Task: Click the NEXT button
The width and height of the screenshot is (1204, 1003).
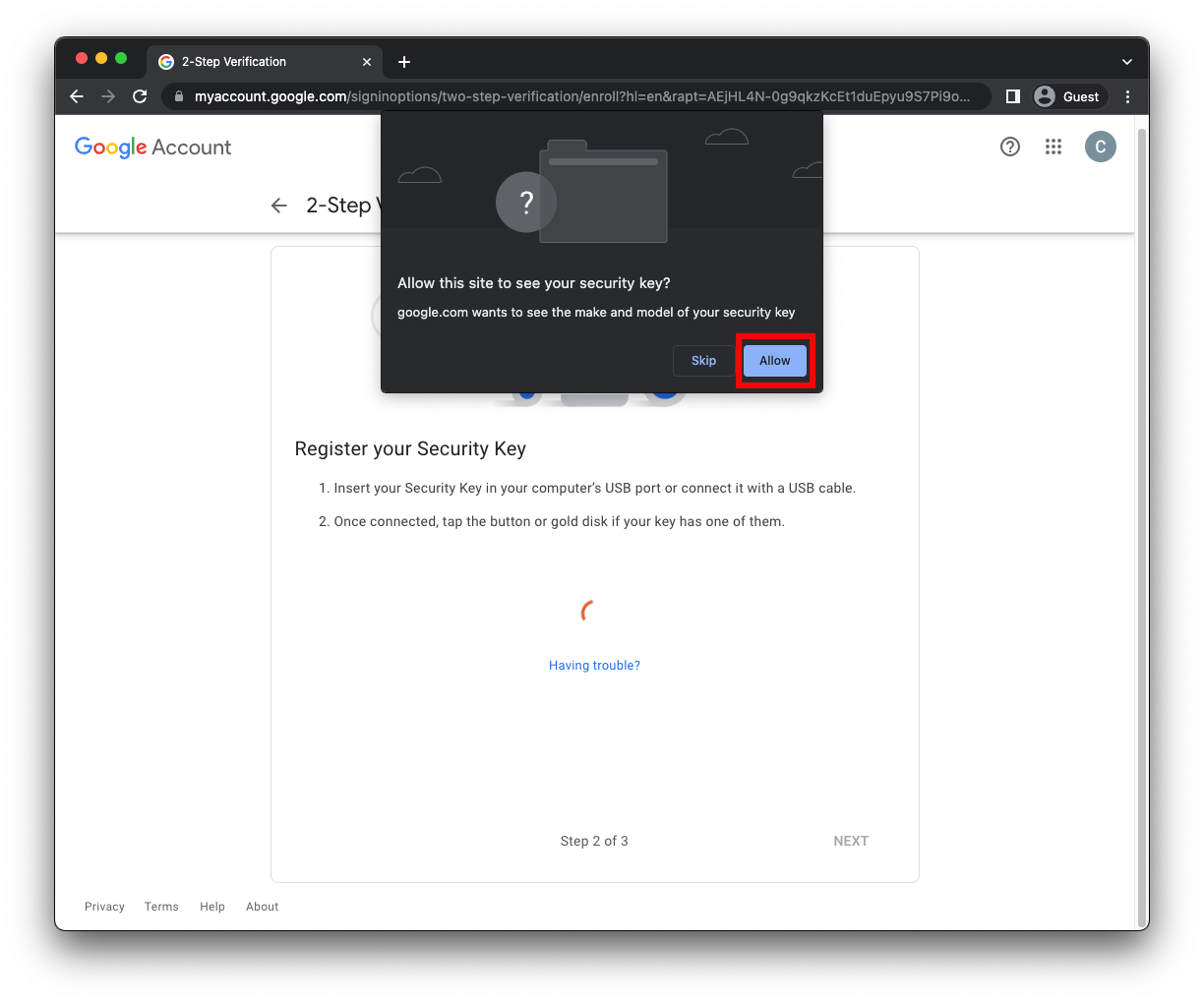Action: click(x=851, y=841)
